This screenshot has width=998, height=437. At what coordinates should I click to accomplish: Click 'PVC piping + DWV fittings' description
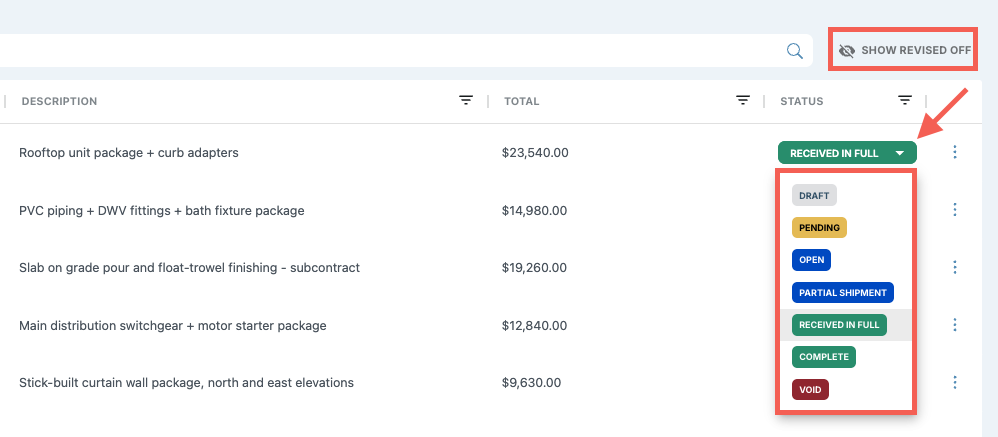click(162, 211)
